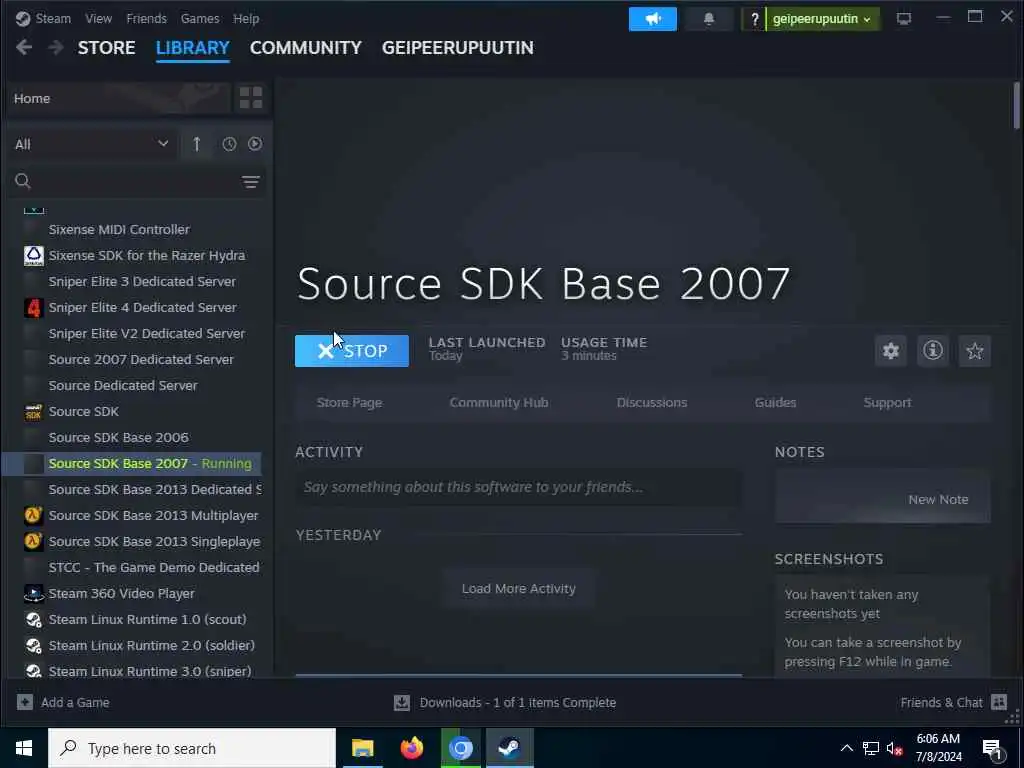The image size is (1024, 768).
Task: Switch to the LIBRARY tab
Action: point(193,48)
